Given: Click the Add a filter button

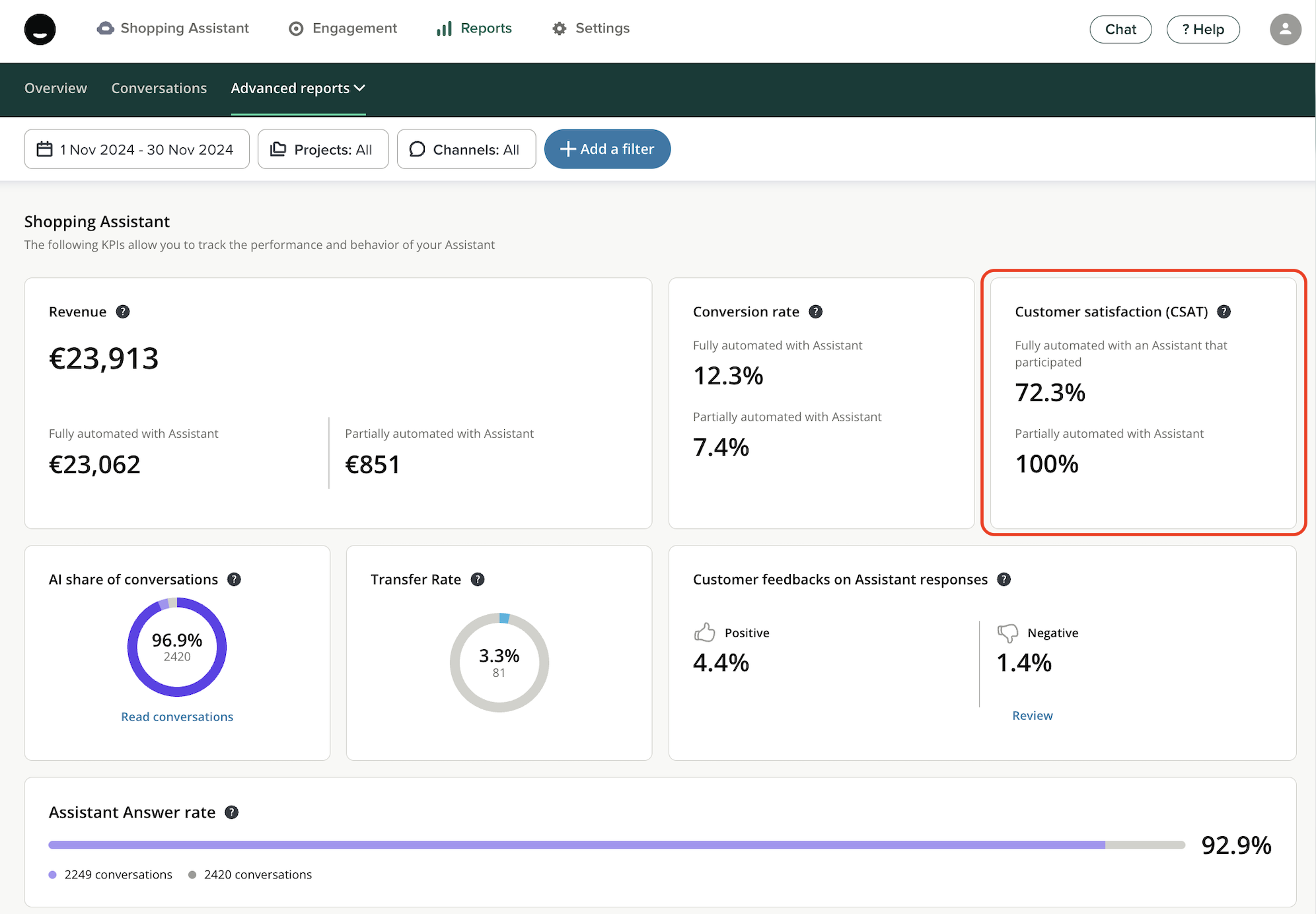Looking at the screenshot, I should click(607, 149).
